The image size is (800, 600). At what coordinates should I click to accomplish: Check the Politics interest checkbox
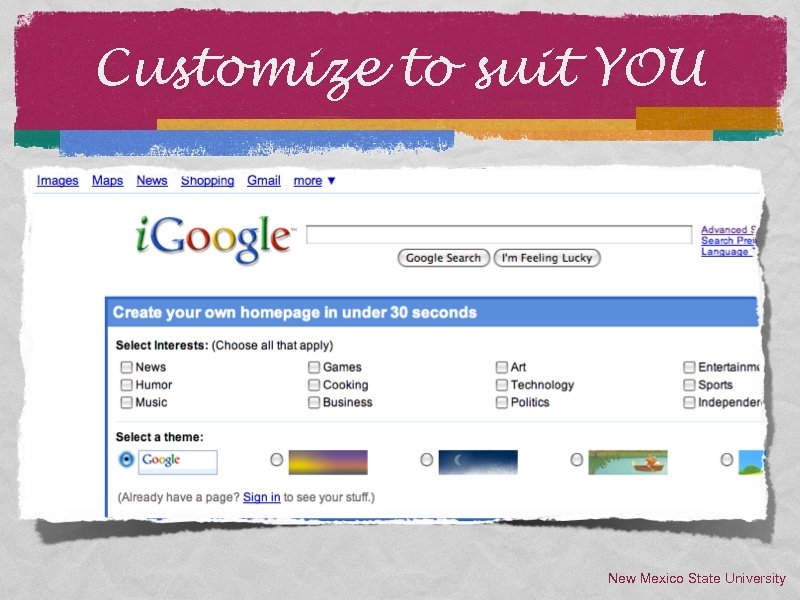click(502, 403)
